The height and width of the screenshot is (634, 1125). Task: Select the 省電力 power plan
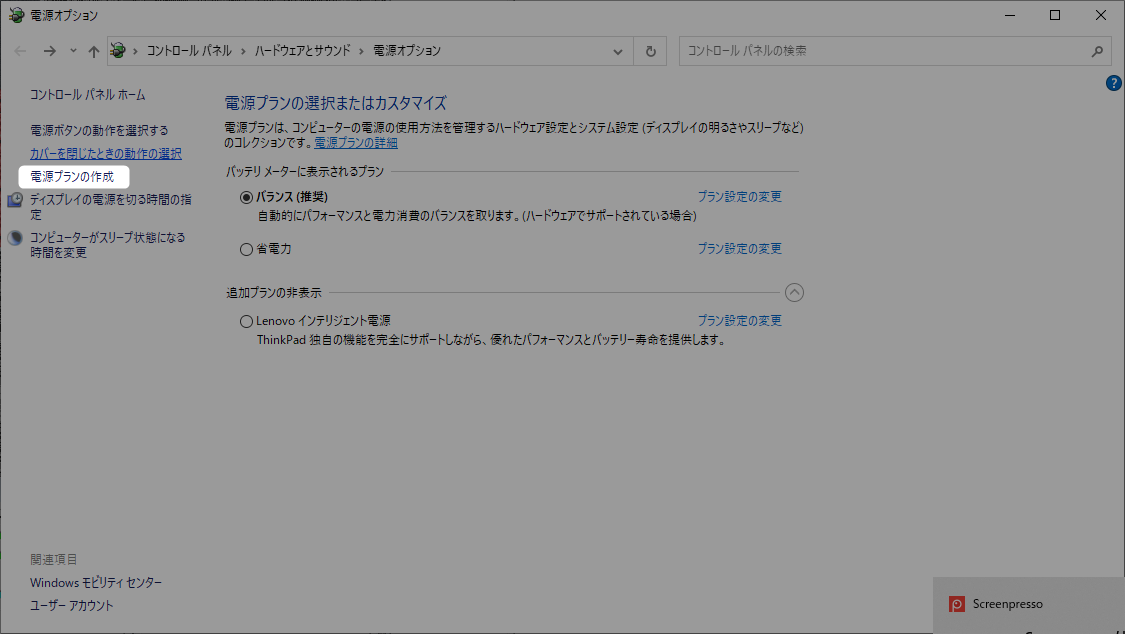pos(247,249)
